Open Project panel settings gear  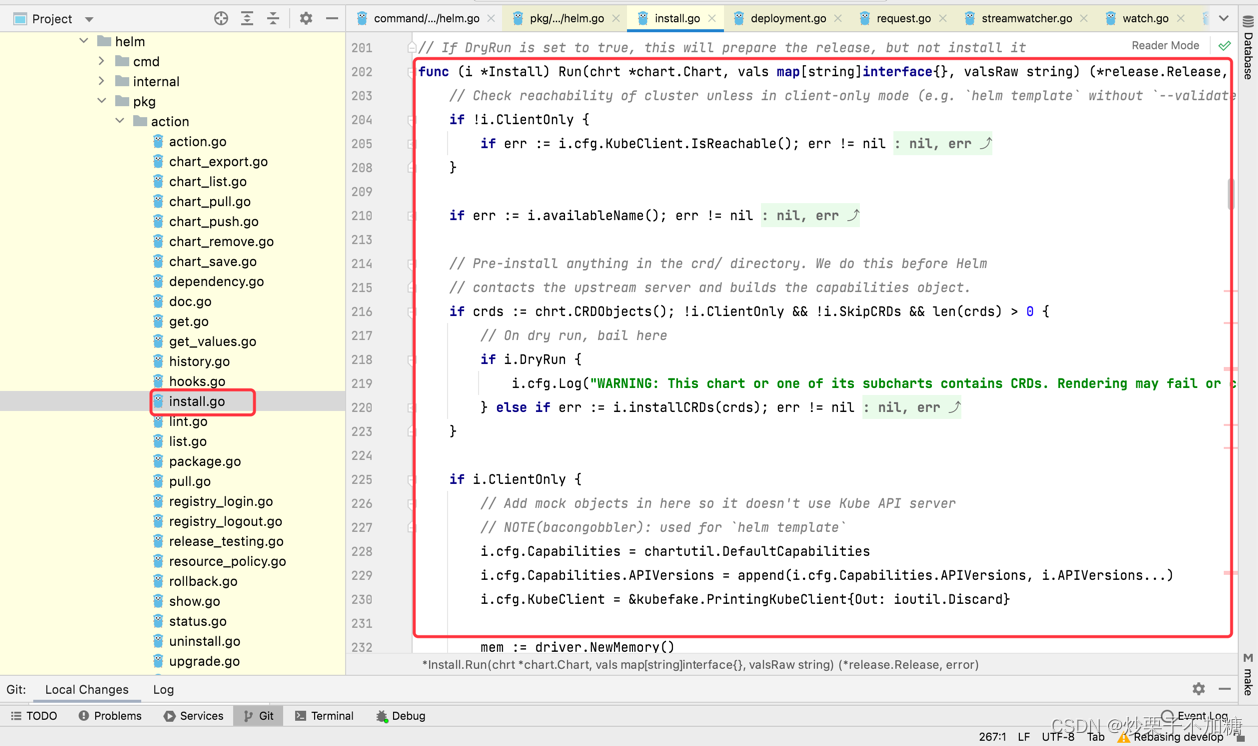(306, 18)
